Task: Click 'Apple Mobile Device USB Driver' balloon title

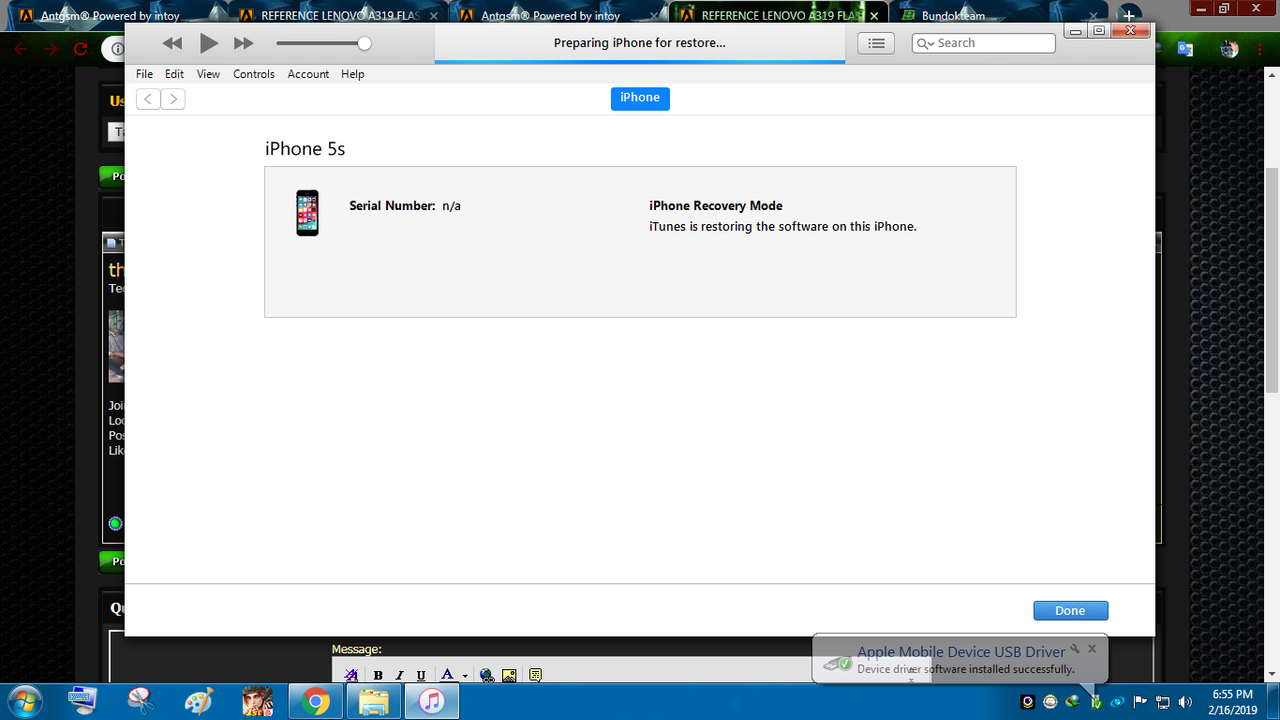Action: tap(961, 652)
